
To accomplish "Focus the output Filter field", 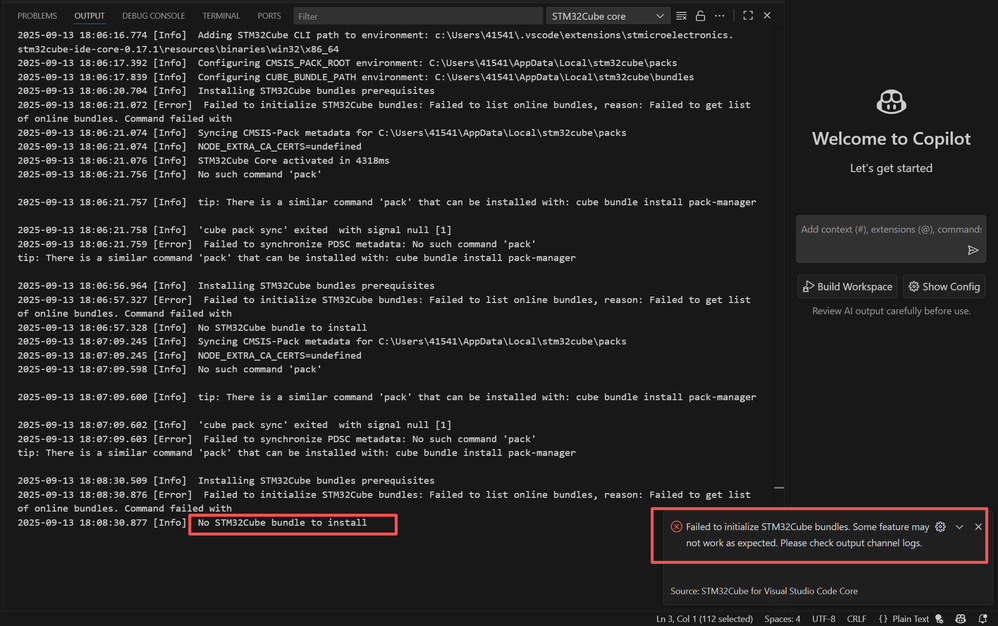I will (418, 16).
